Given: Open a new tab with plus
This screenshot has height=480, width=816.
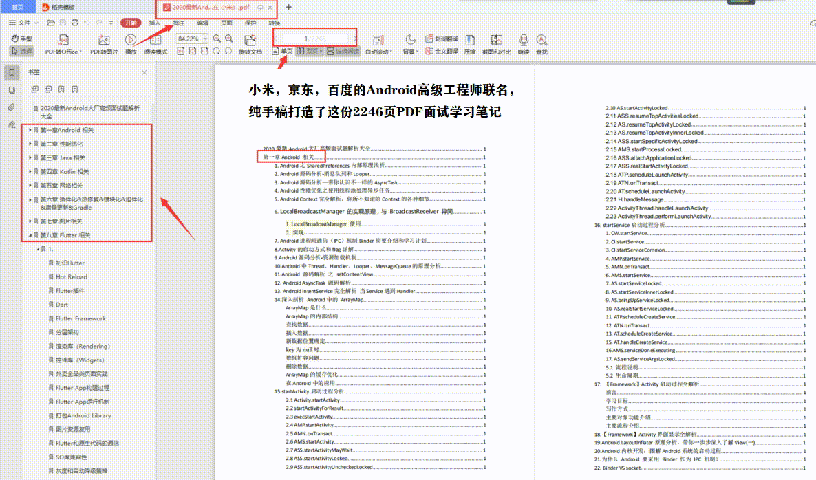Looking at the screenshot, I should (289, 7).
